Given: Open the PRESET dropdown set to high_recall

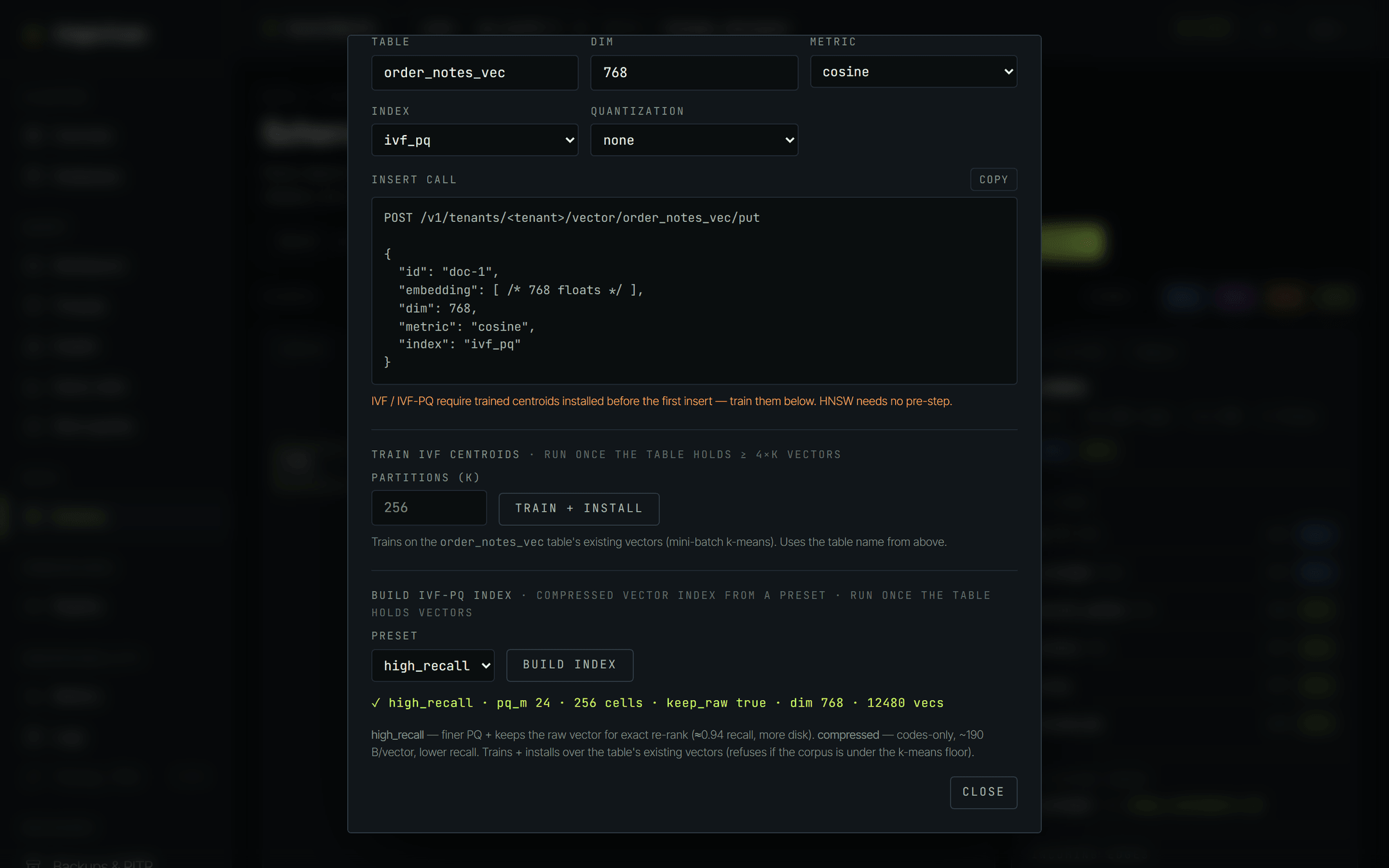Looking at the screenshot, I should [x=433, y=665].
